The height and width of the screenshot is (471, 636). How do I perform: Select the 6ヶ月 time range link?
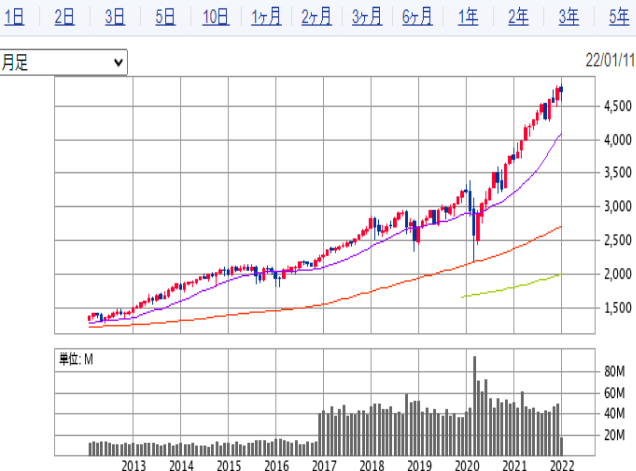coord(417,17)
